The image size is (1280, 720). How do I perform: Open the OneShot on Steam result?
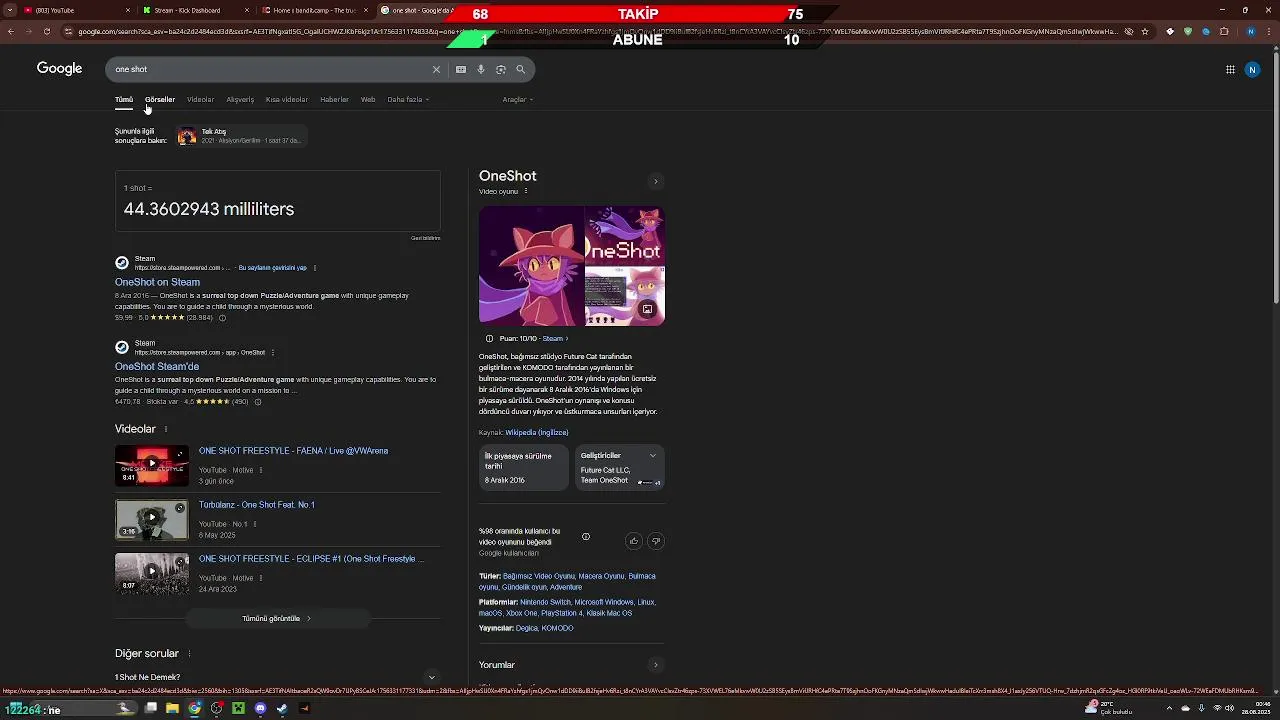pyautogui.click(x=157, y=282)
